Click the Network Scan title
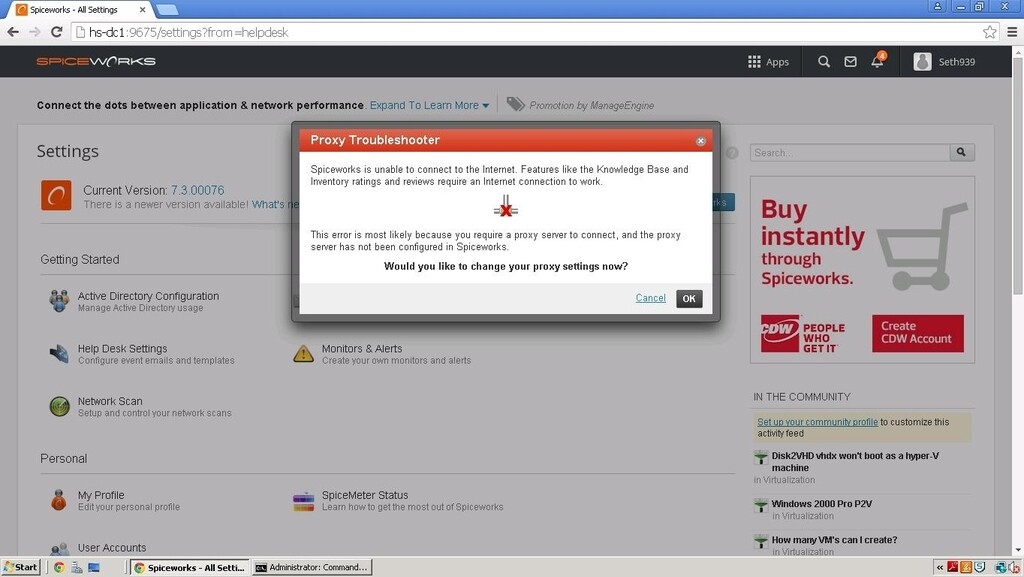This screenshot has height=577, width=1024. [110, 401]
